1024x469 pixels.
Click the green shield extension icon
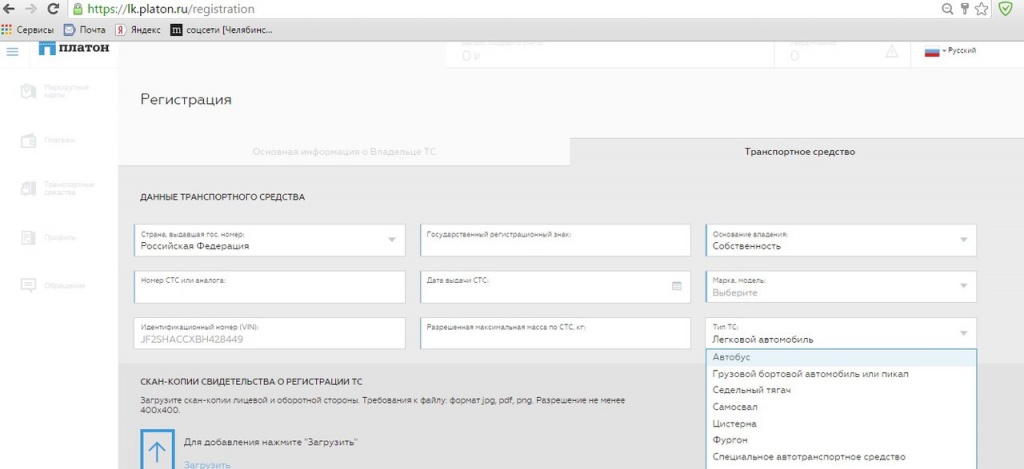click(1005, 9)
